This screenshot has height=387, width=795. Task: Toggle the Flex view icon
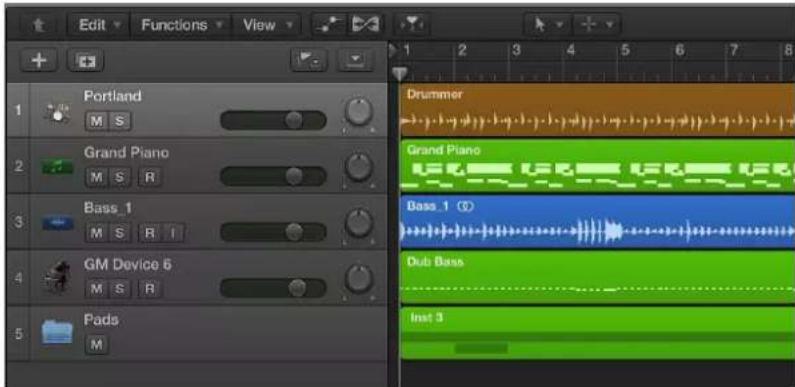[x=366, y=24]
